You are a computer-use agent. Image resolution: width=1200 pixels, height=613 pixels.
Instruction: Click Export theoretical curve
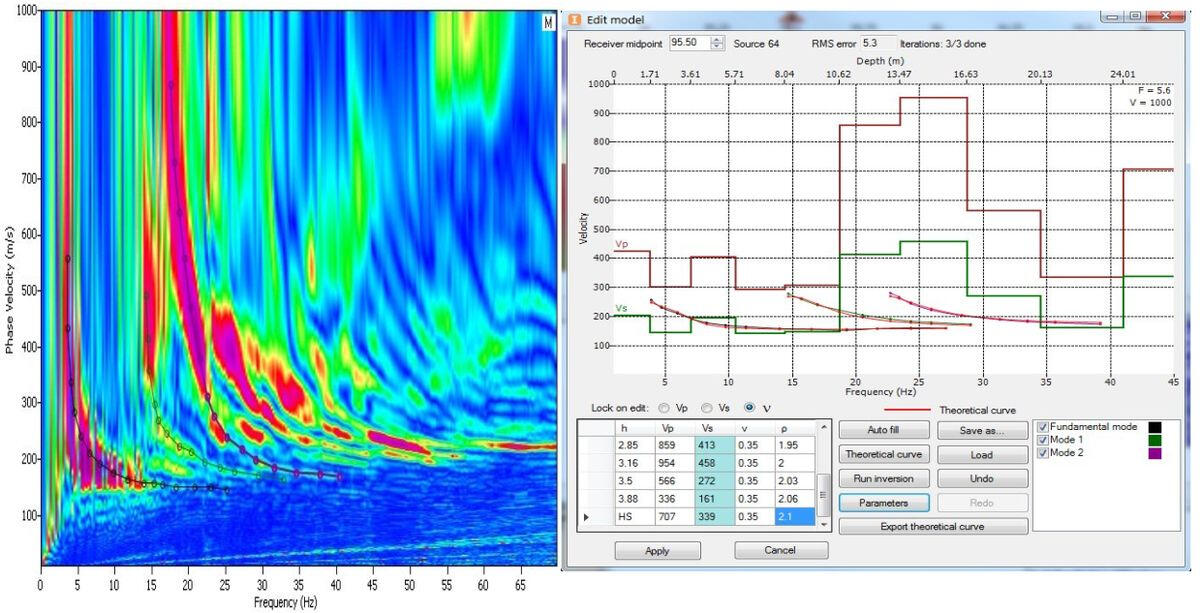(933, 526)
